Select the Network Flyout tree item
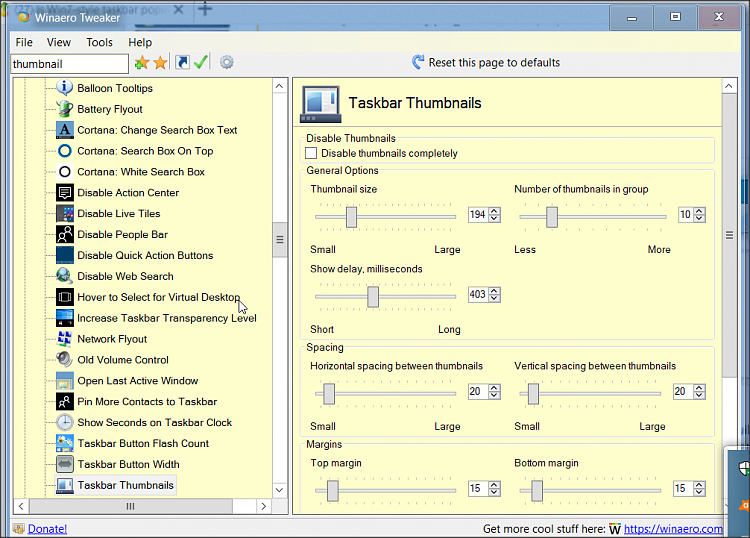 click(x=112, y=339)
